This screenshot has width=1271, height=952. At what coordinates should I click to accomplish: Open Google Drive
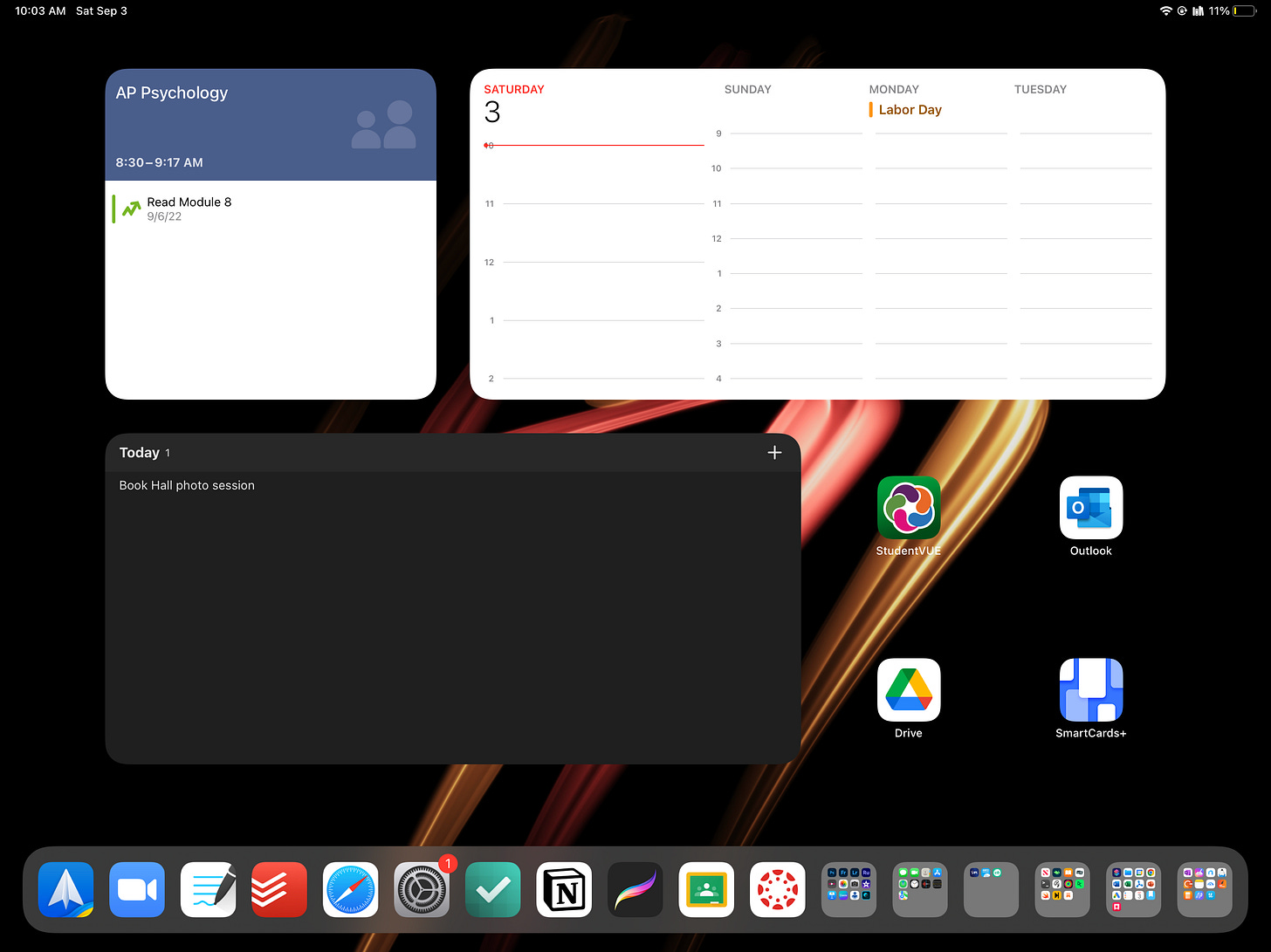[x=908, y=690]
